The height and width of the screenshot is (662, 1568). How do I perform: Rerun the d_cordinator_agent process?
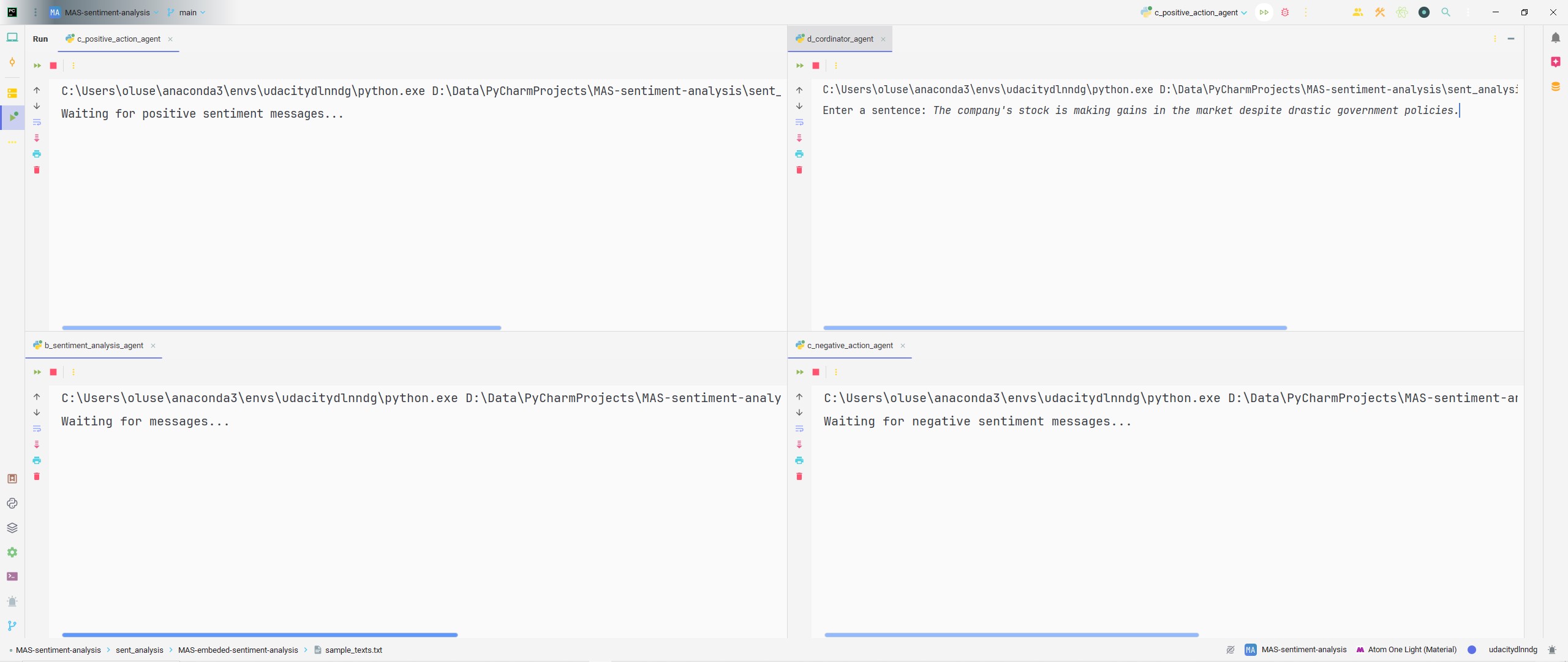[x=800, y=66]
